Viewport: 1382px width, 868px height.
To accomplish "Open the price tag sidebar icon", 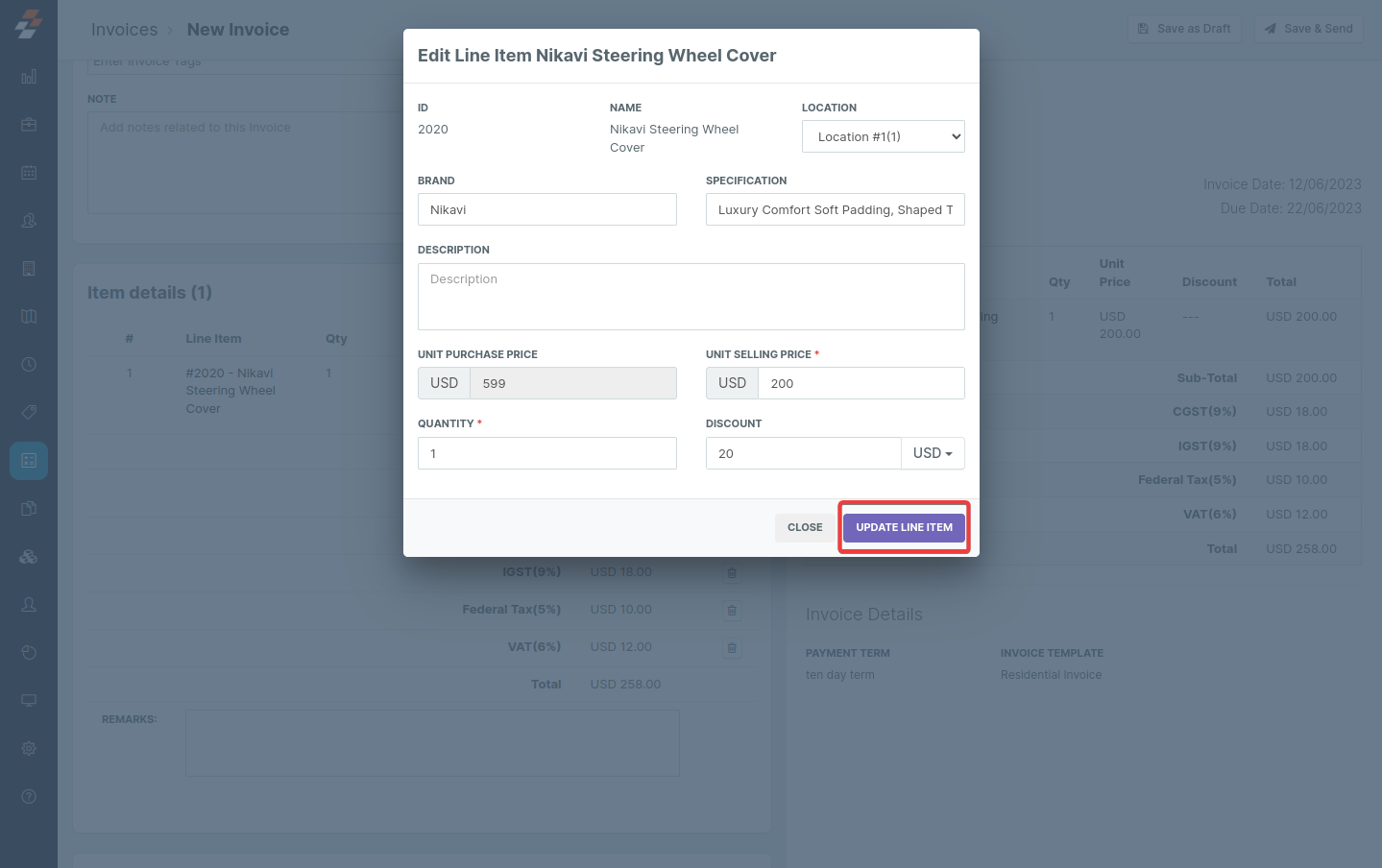I will (x=29, y=412).
